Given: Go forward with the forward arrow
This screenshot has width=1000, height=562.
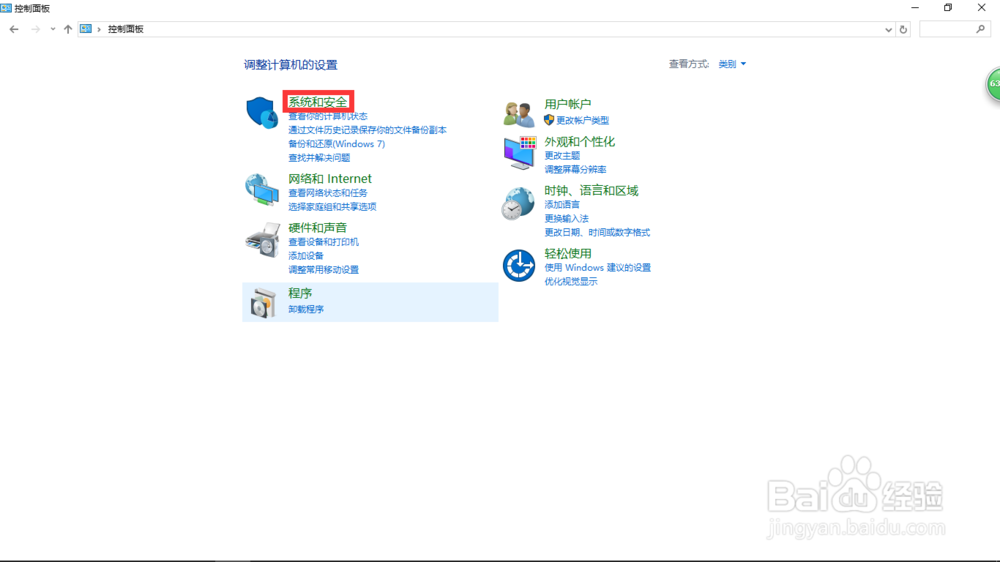Looking at the screenshot, I should tap(35, 29).
